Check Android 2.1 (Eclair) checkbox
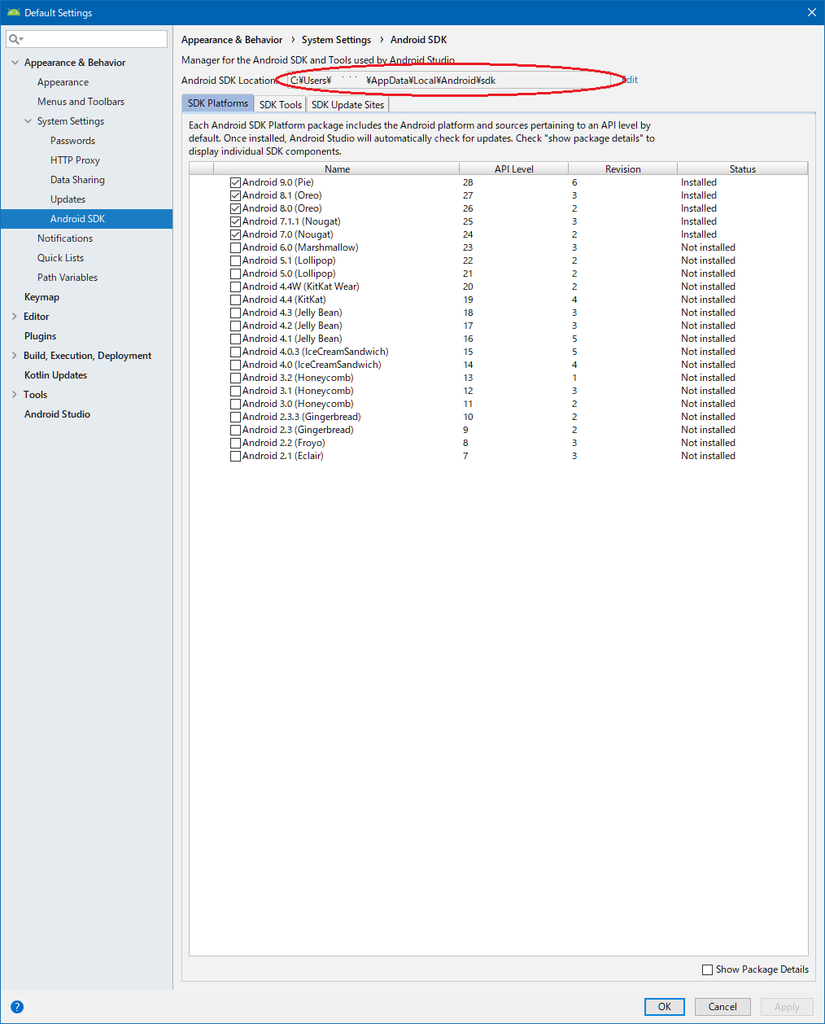The height and width of the screenshot is (1024, 825). tap(235, 456)
